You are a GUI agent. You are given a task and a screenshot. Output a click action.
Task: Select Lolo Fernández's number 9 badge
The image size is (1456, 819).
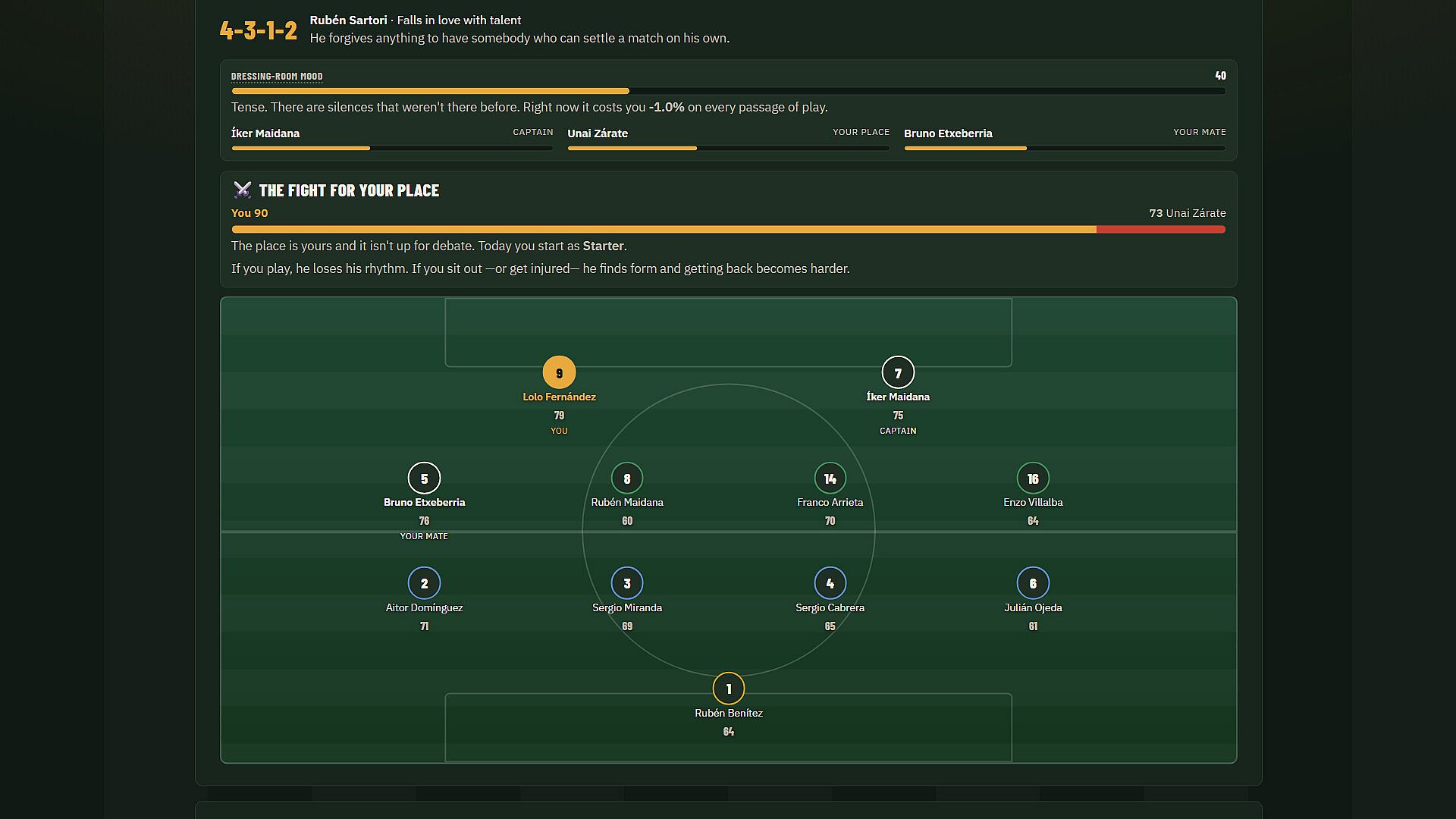559,372
